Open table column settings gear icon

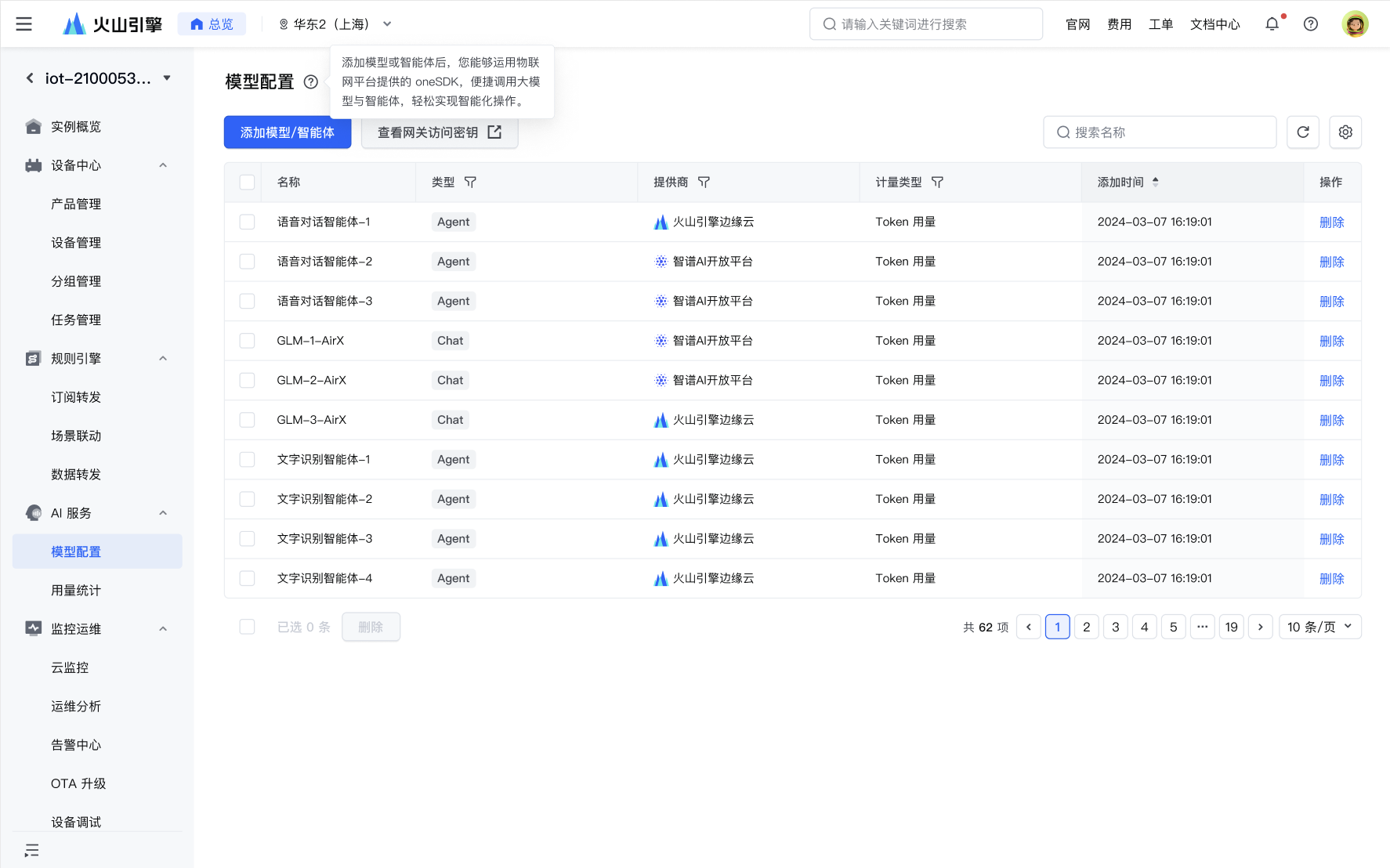click(1345, 132)
